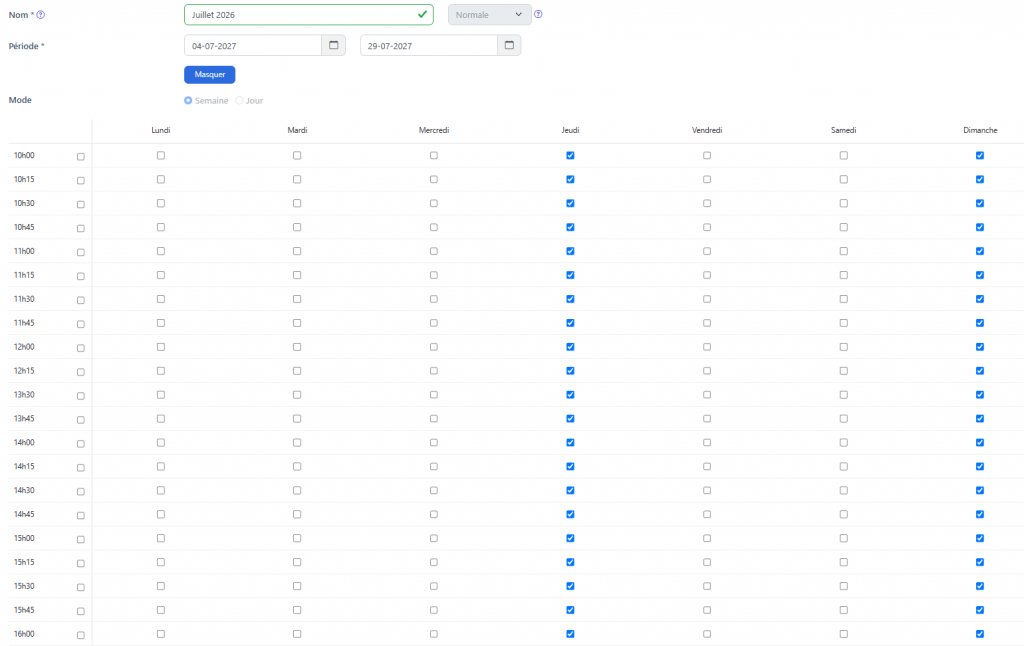Open help icon beside Normale dropdown

538,14
